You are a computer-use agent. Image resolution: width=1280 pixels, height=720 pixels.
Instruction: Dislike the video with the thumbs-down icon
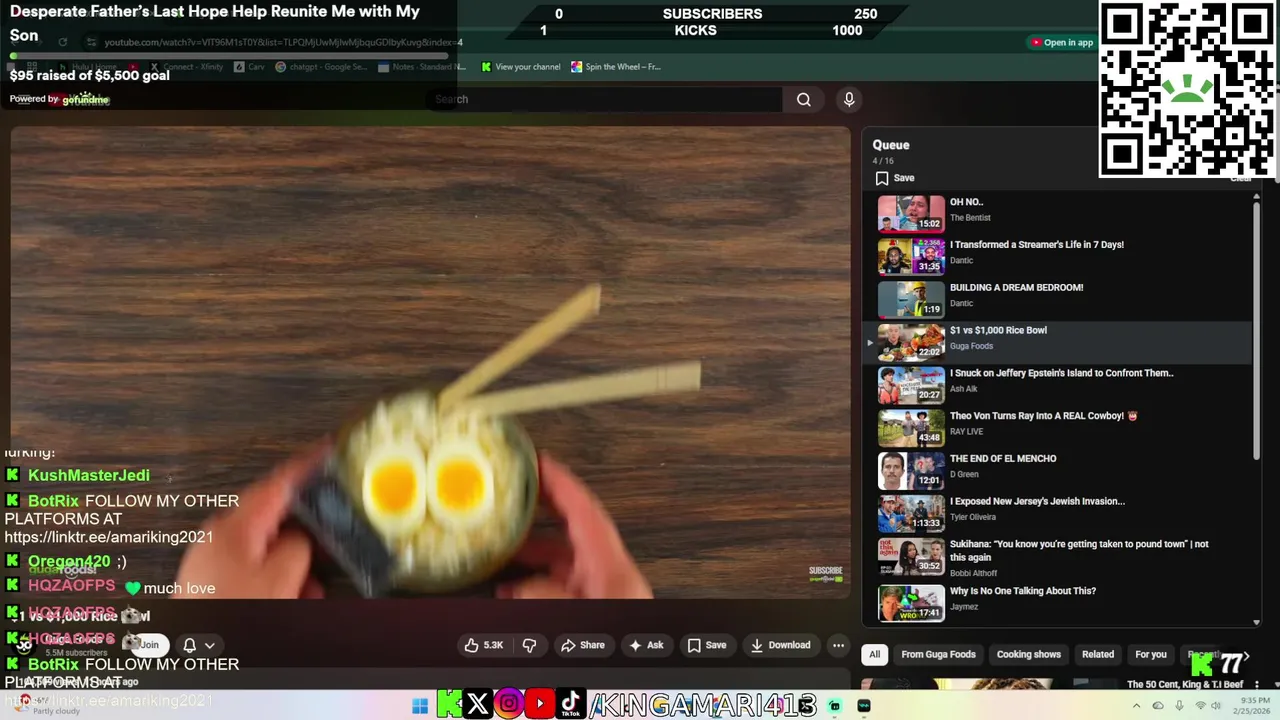529,645
